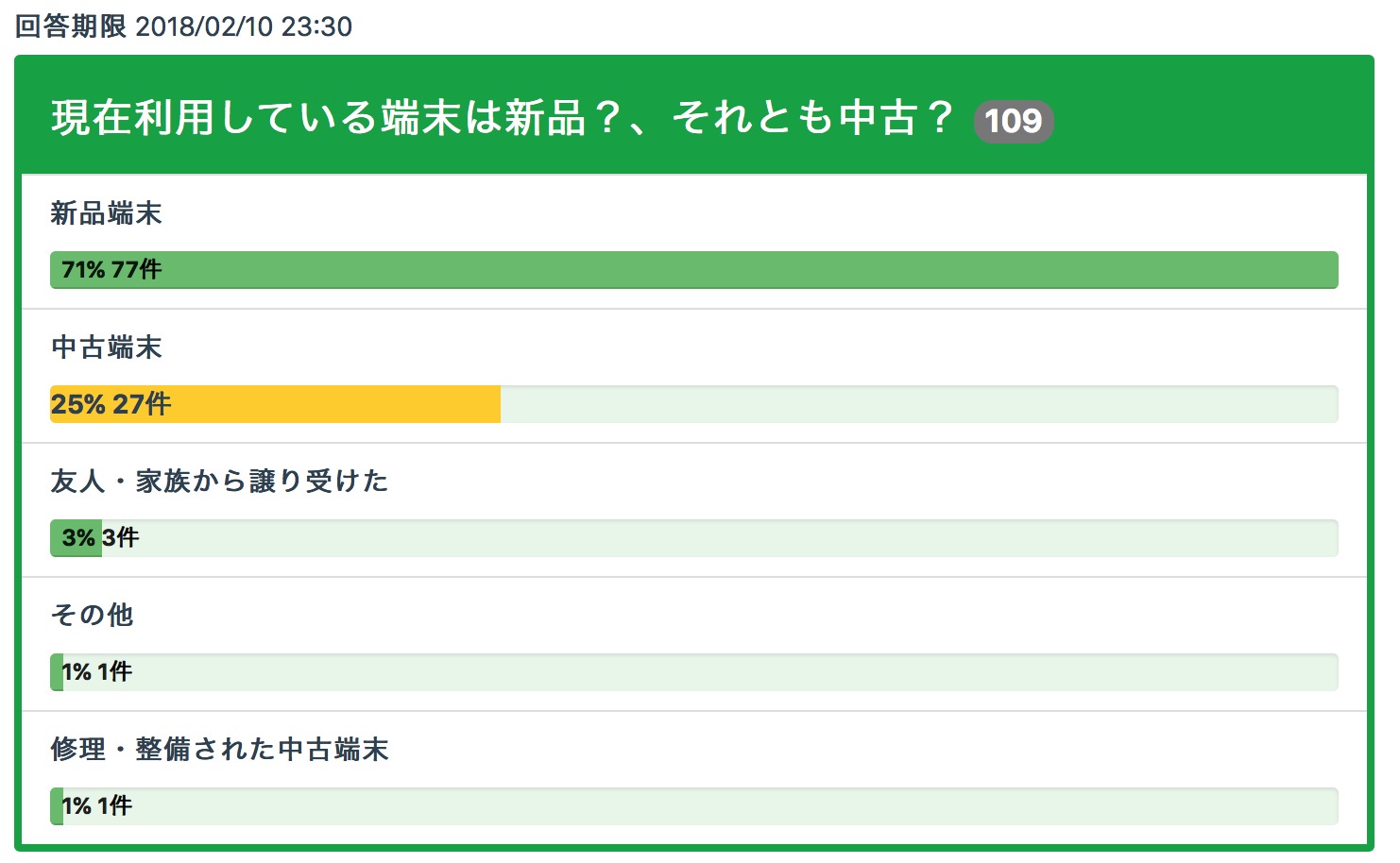Click the unfilled part of the 中古端末 bar
This screenshot has width=1400, height=863.
coord(916,404)
